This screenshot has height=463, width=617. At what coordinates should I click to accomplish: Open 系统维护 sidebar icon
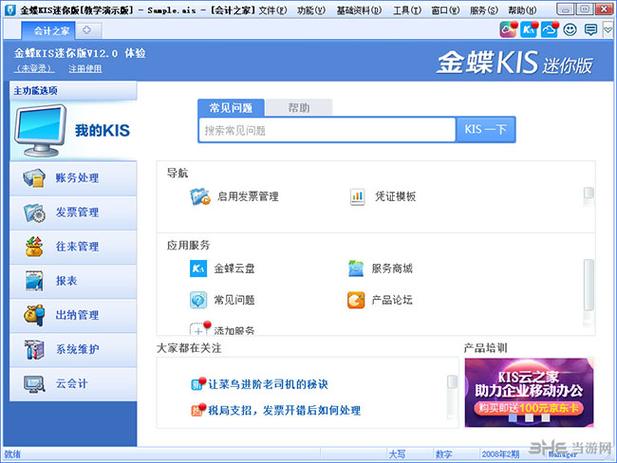(34, 349)
